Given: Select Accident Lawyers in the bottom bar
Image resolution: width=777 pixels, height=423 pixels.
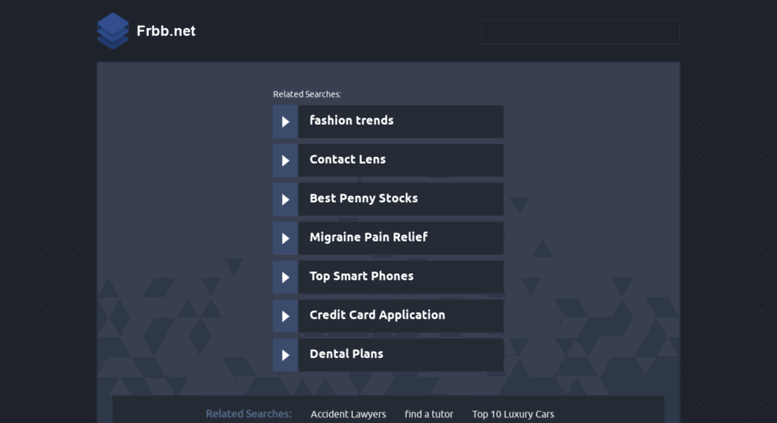Looking at the screenshot, I should [348, 414].
